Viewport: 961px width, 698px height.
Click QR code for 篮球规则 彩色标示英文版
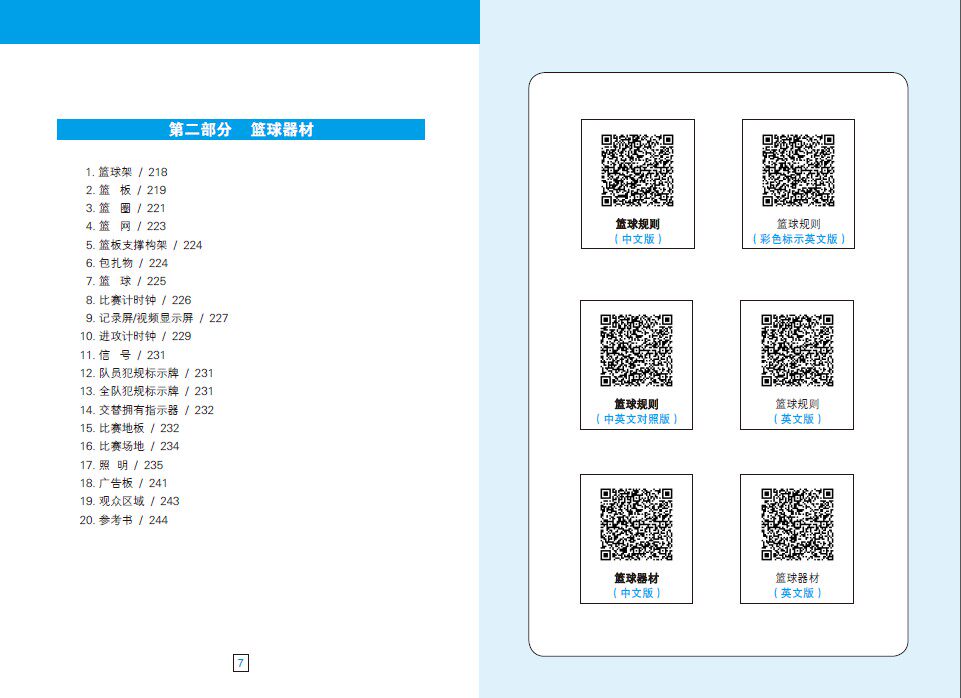tap(798, 170)
